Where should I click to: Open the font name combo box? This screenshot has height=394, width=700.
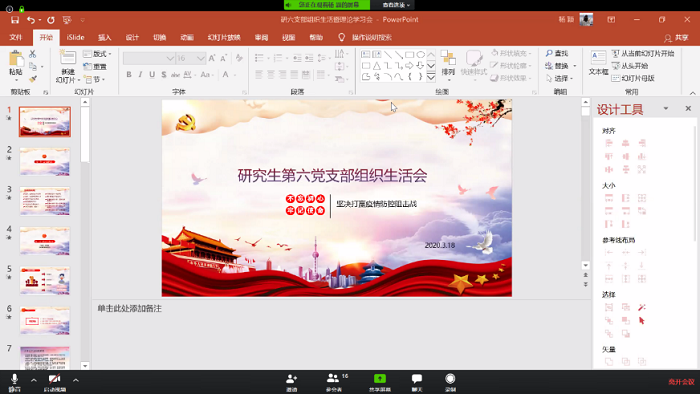tap(149, 58)
